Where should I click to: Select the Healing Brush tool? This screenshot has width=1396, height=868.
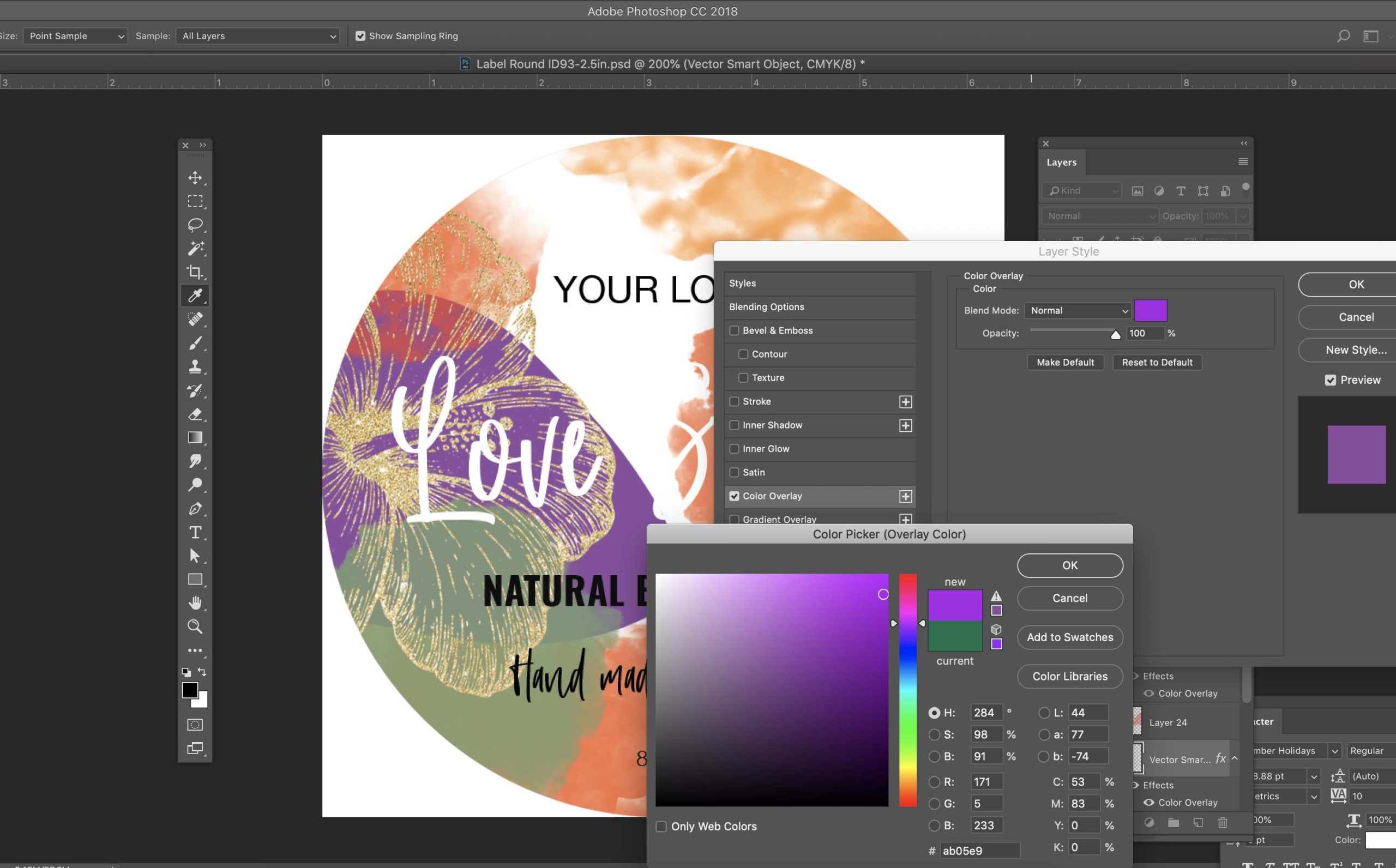(x=195, y=318)
